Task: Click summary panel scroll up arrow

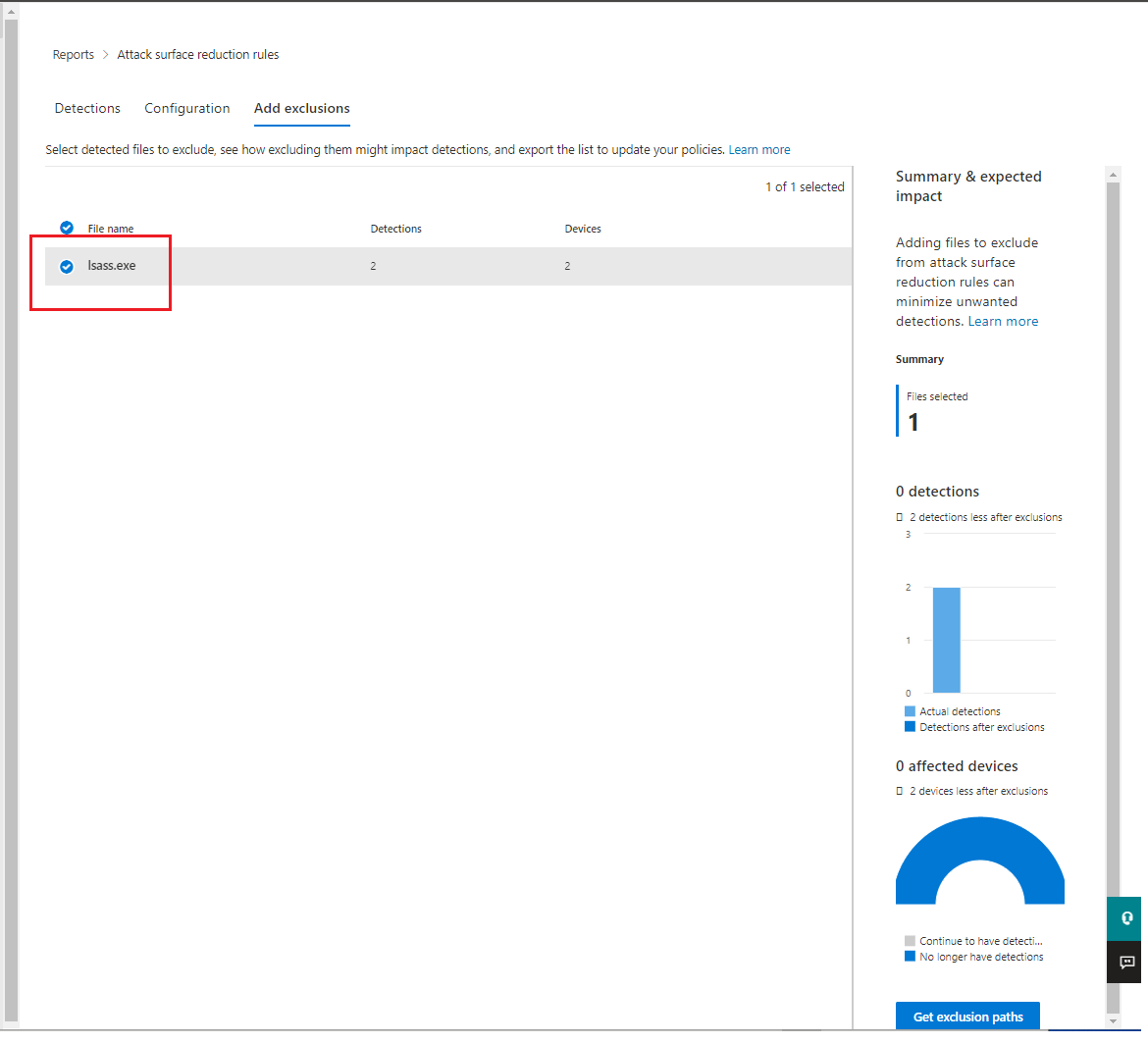Action: tap(1113, 175)
